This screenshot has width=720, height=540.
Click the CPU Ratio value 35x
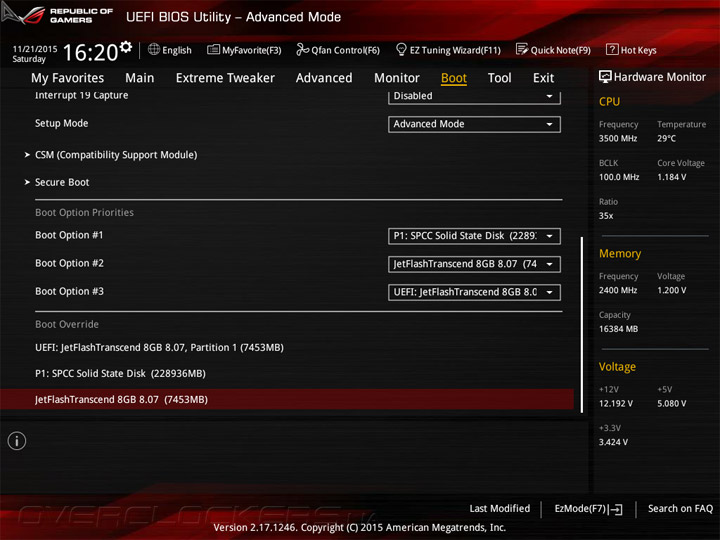coord(606,216)
